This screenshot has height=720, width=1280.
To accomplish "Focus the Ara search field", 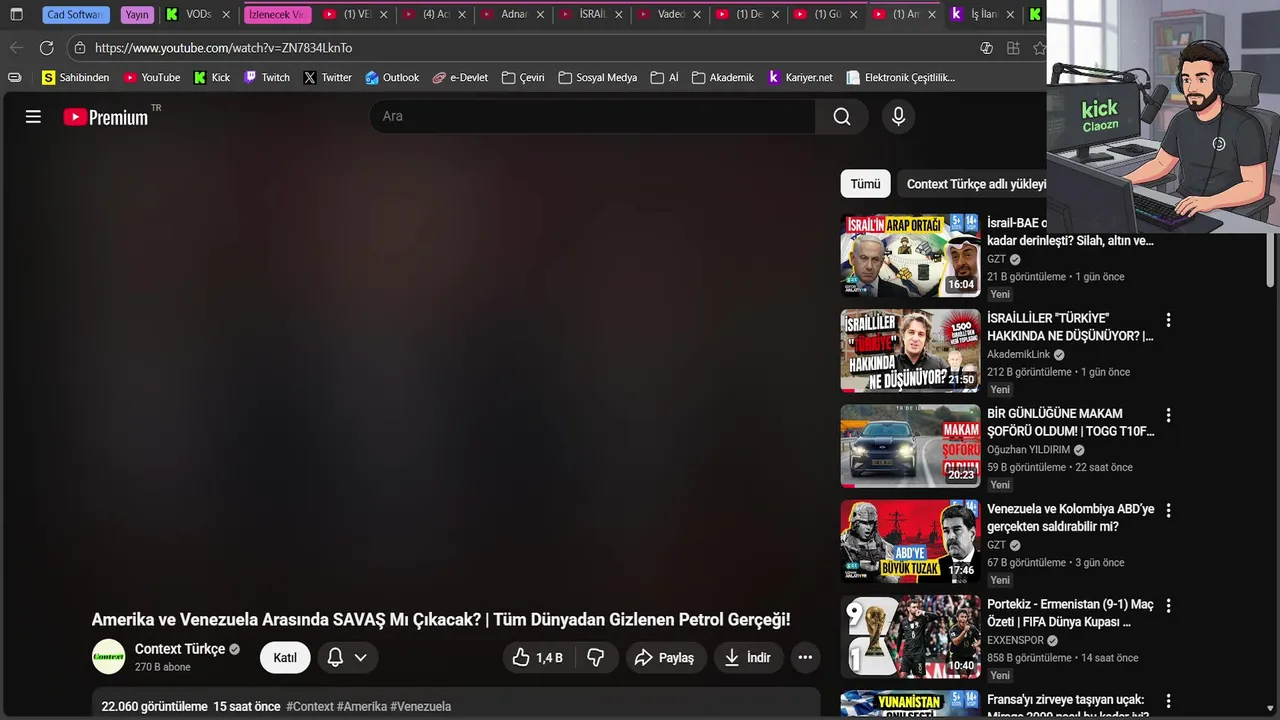I will [x=592, y=117].
